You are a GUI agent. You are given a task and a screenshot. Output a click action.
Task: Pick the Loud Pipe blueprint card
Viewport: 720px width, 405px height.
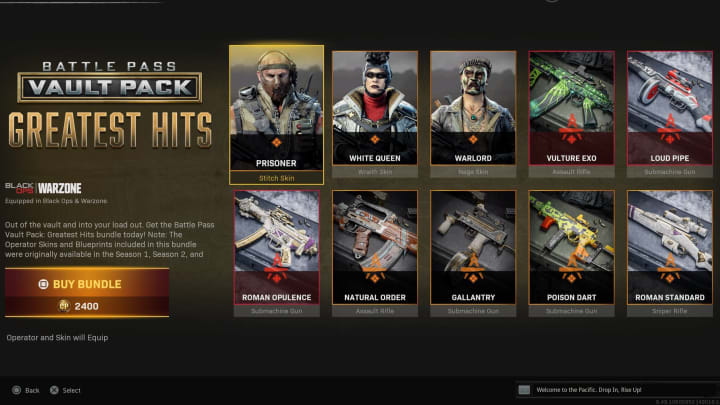[669, 114]
